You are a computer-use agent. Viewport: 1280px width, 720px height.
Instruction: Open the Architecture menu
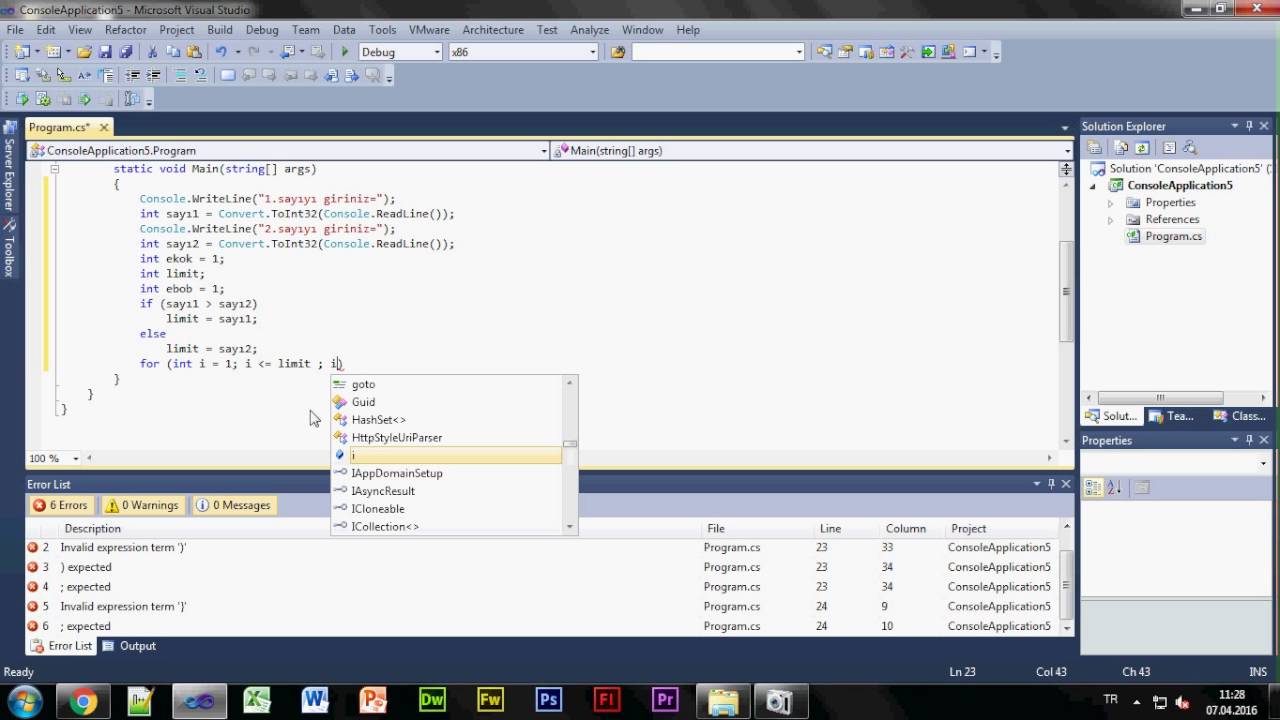[493, 30]
